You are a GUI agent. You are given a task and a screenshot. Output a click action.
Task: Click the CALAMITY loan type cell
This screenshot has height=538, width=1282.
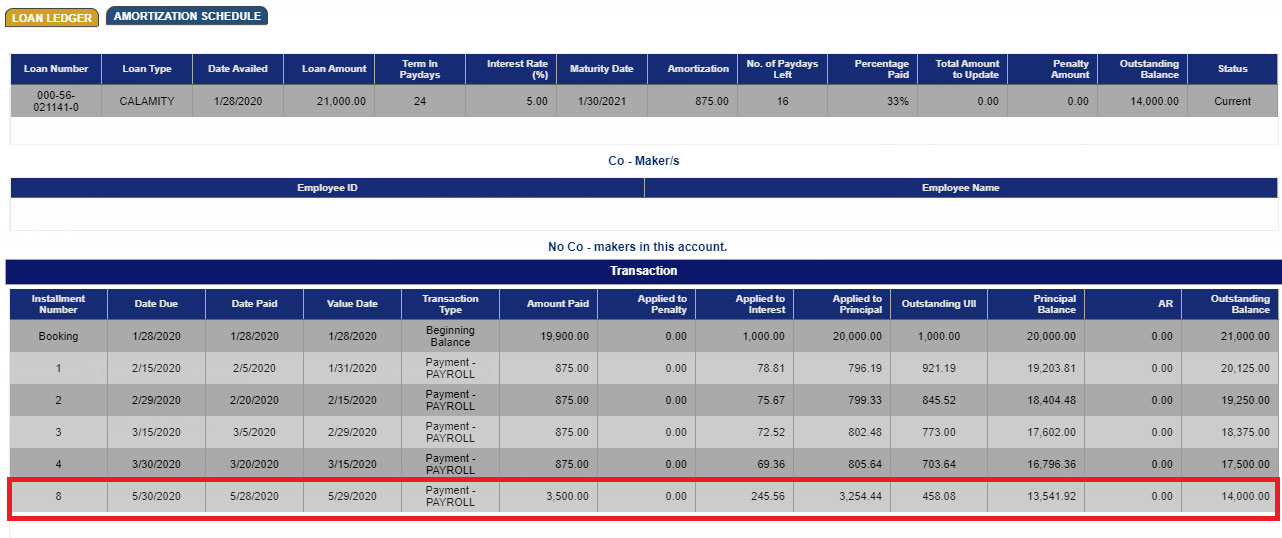coord(147,101)
